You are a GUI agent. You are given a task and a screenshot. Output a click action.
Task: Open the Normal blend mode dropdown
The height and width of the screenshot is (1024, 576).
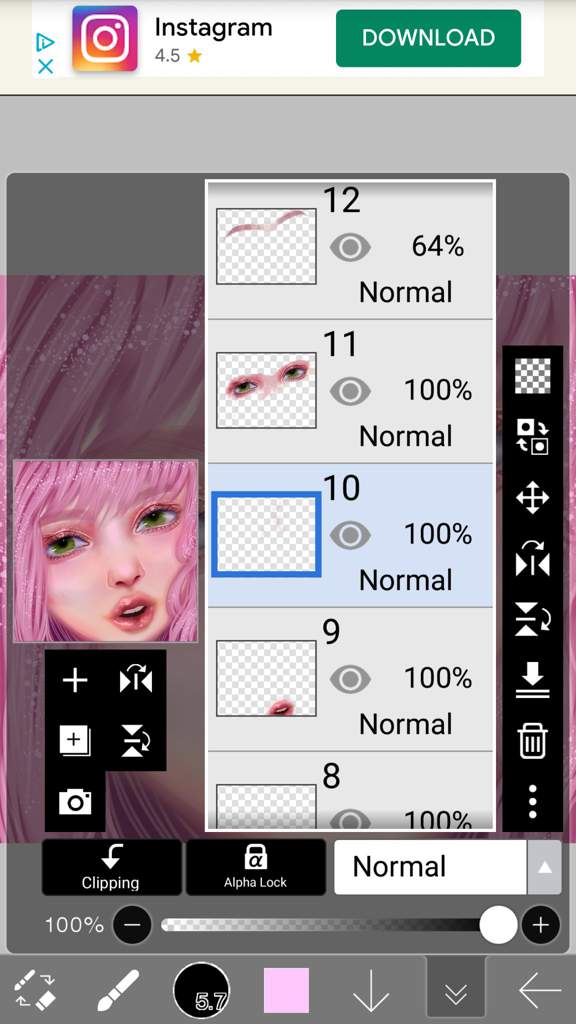coord(430,867)
